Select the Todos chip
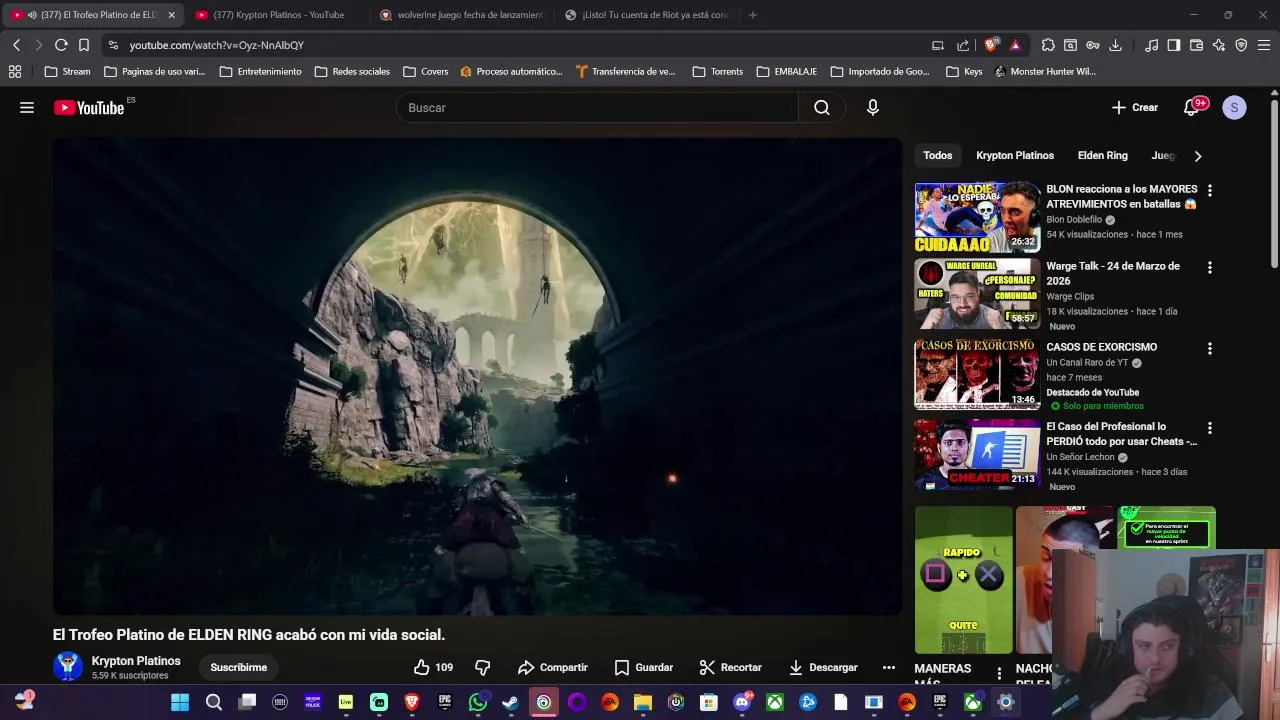 point(938,156)
